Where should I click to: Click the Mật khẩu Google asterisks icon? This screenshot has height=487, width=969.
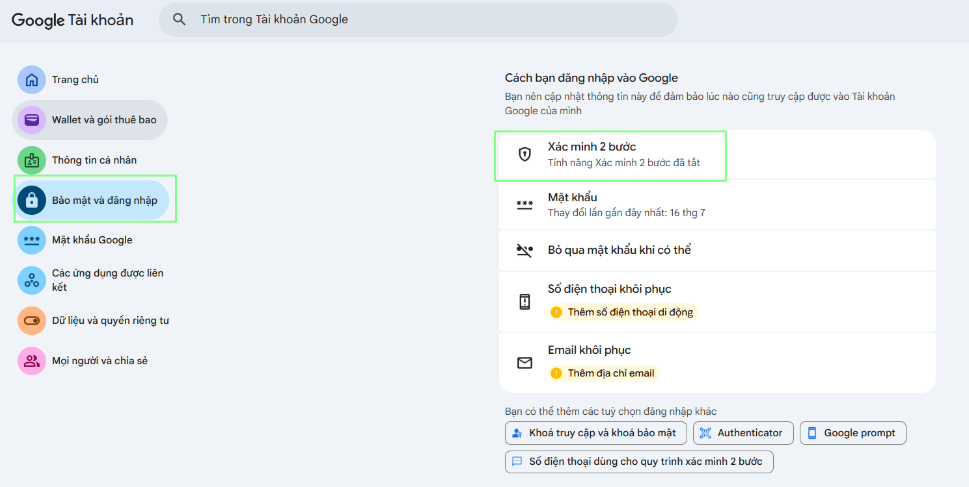[32, 240]
